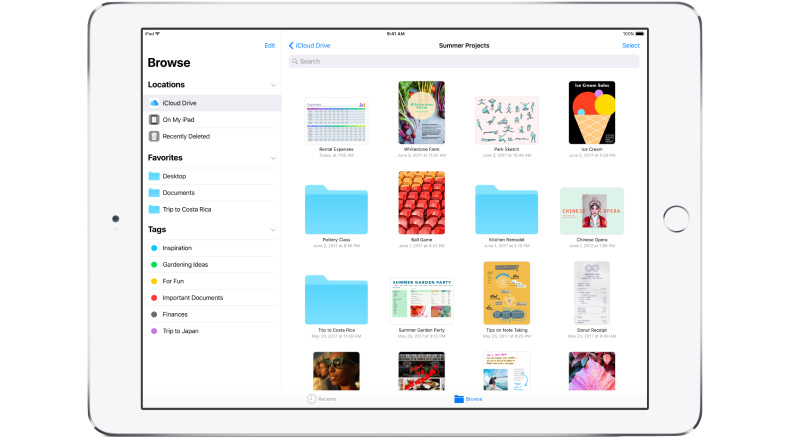Click the For Fun tag label
Screen dimensions: 790x440
[x=173, y=281]
